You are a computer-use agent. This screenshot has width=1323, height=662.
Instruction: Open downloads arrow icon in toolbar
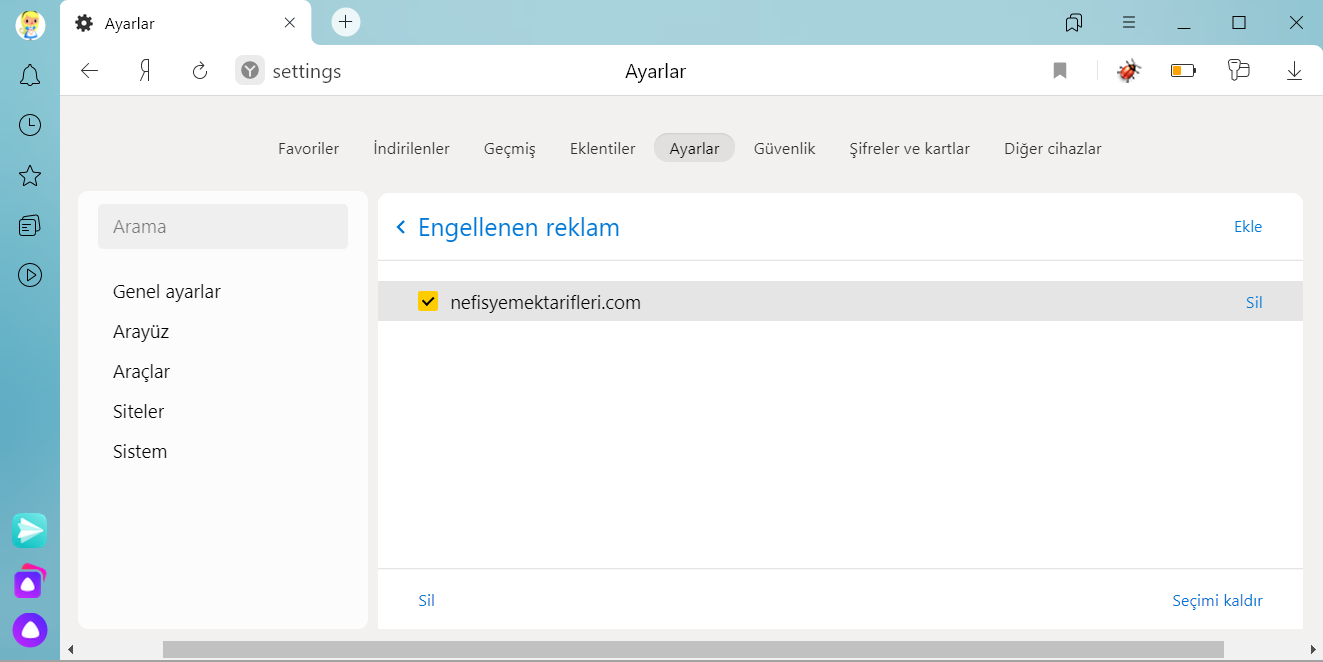coord(1294,71)
